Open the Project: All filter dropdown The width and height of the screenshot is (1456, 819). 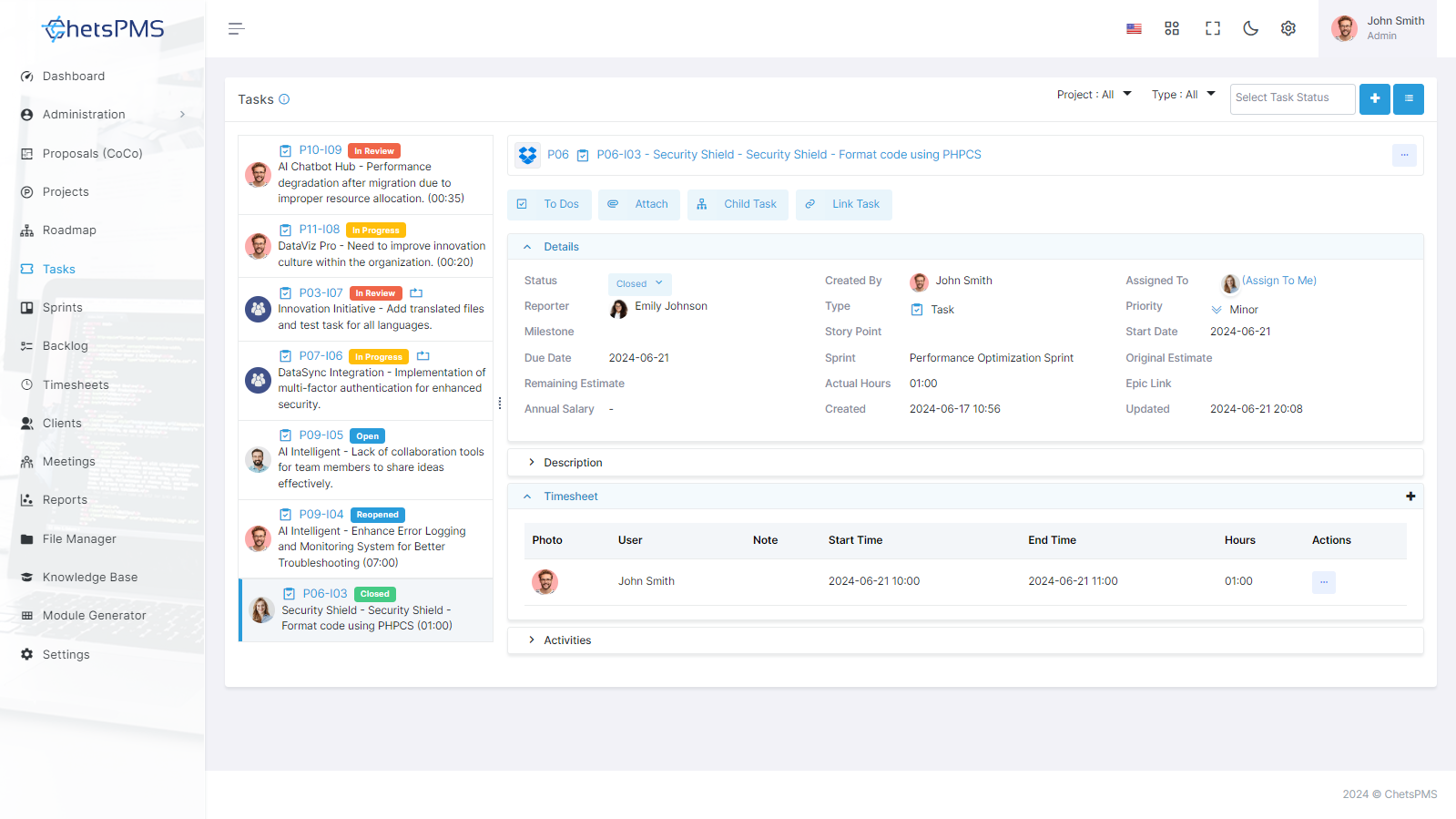[1094, 95]
